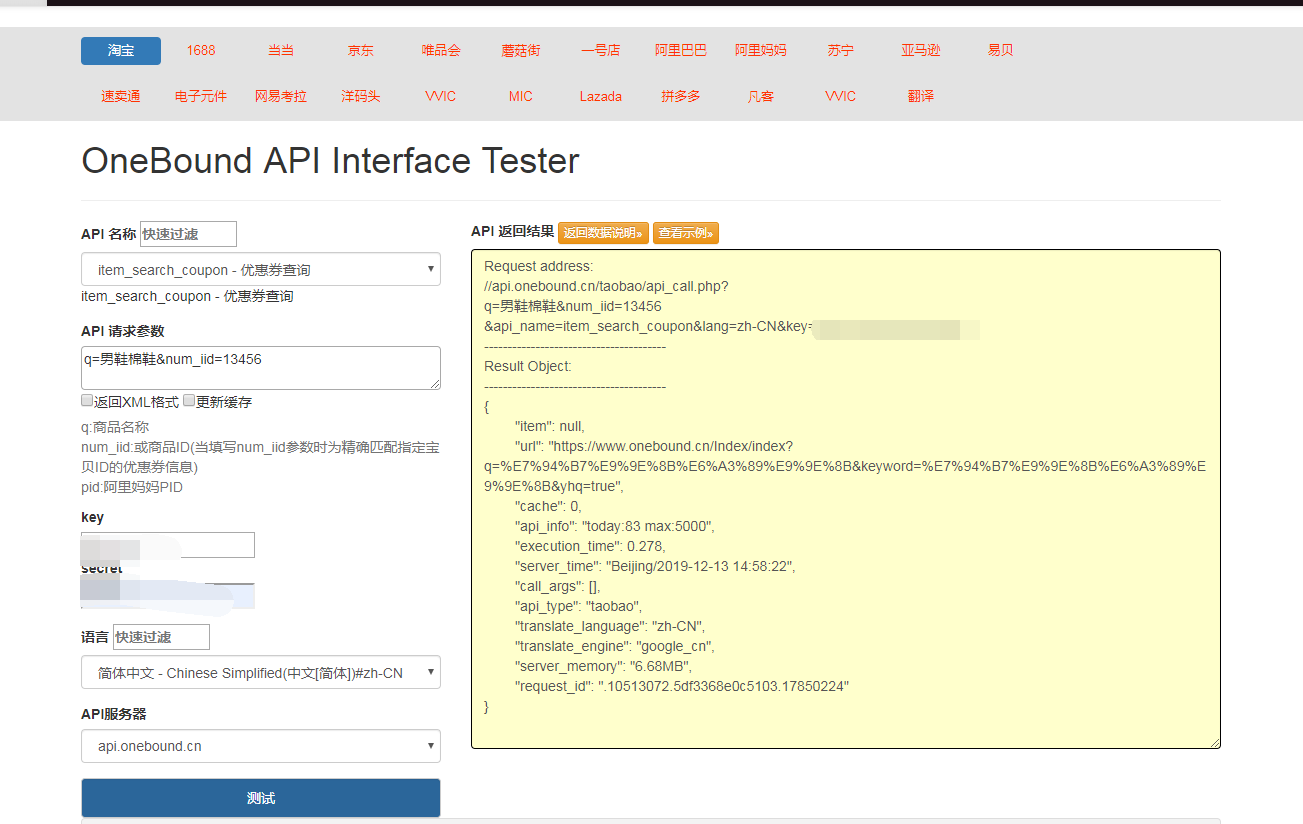This screenshot has height=824, width=1303.
Task: Click the API服务器 label
Action: [114, 714]
